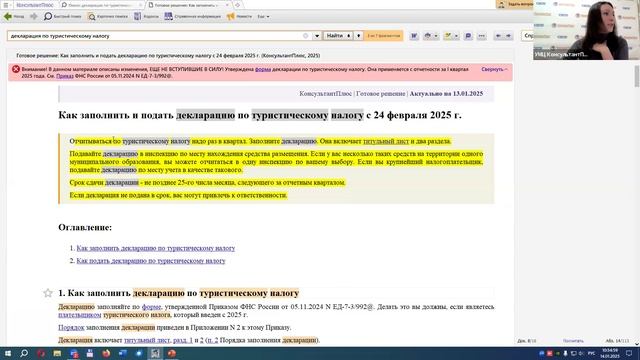The height and width of the screenshot is (360, 640).
Task: Clear the search field with the x icon
Action: (x=306, y=36)
